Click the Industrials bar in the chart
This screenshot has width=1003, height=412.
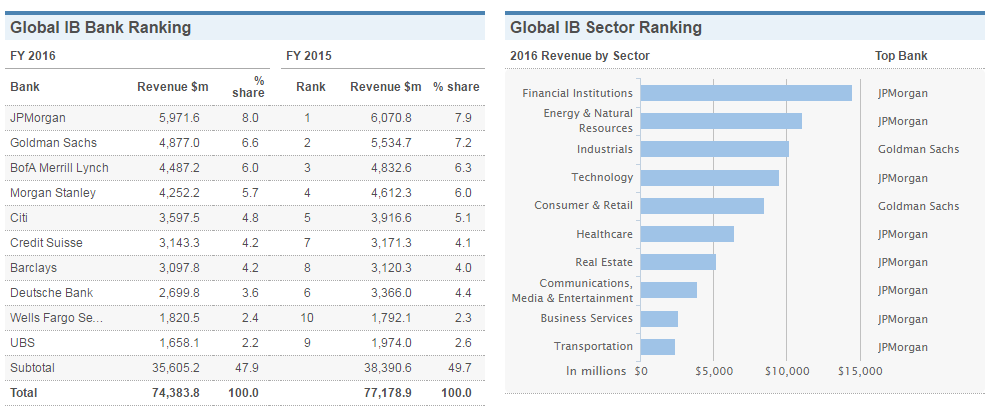tap(714, 149)
